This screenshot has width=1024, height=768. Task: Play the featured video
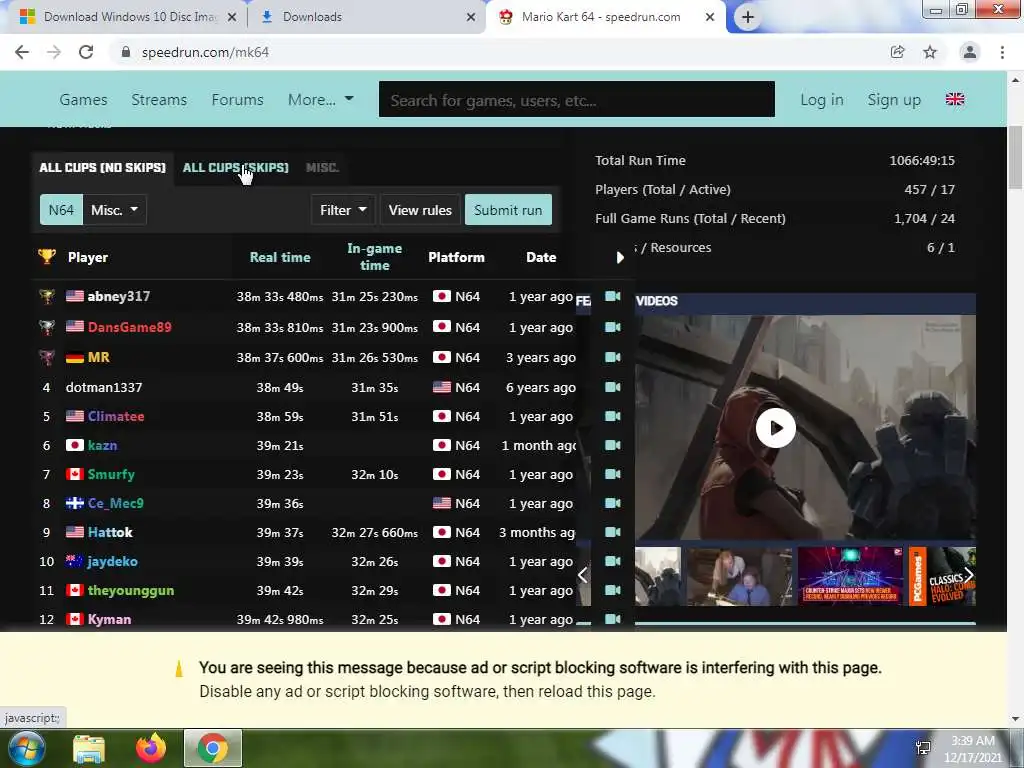coord(776,428)
